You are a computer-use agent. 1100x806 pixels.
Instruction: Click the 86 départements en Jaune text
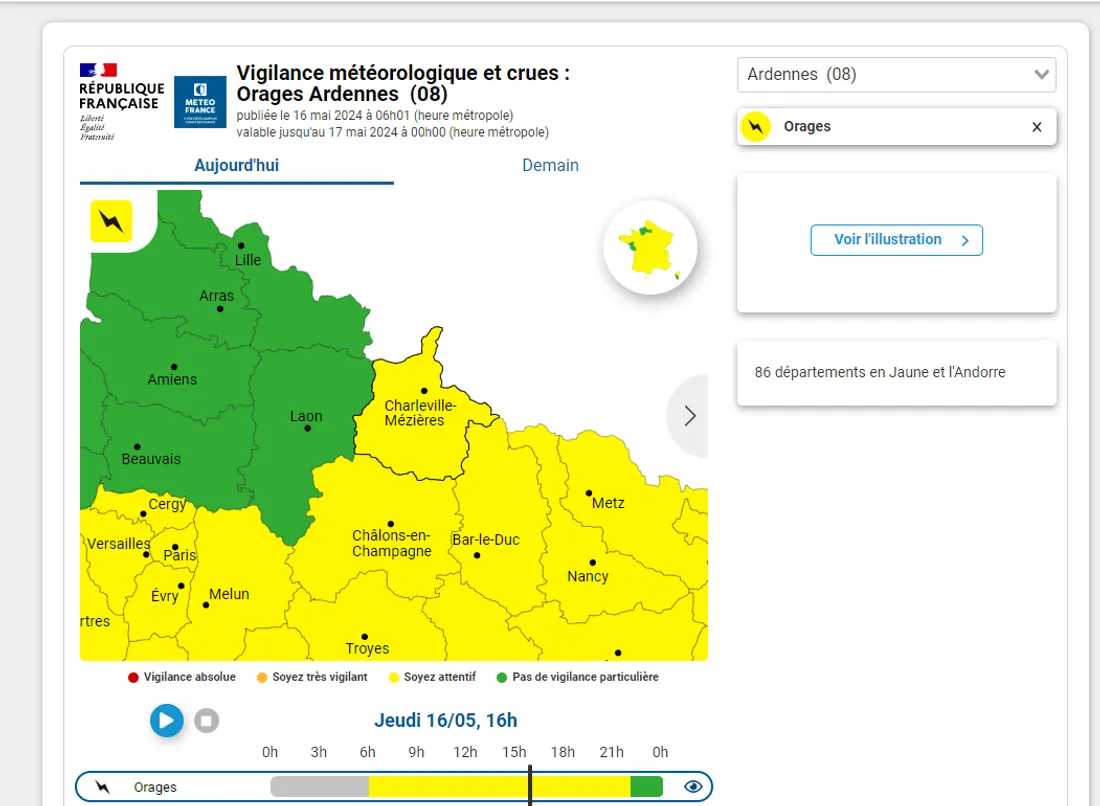(880, 372)
